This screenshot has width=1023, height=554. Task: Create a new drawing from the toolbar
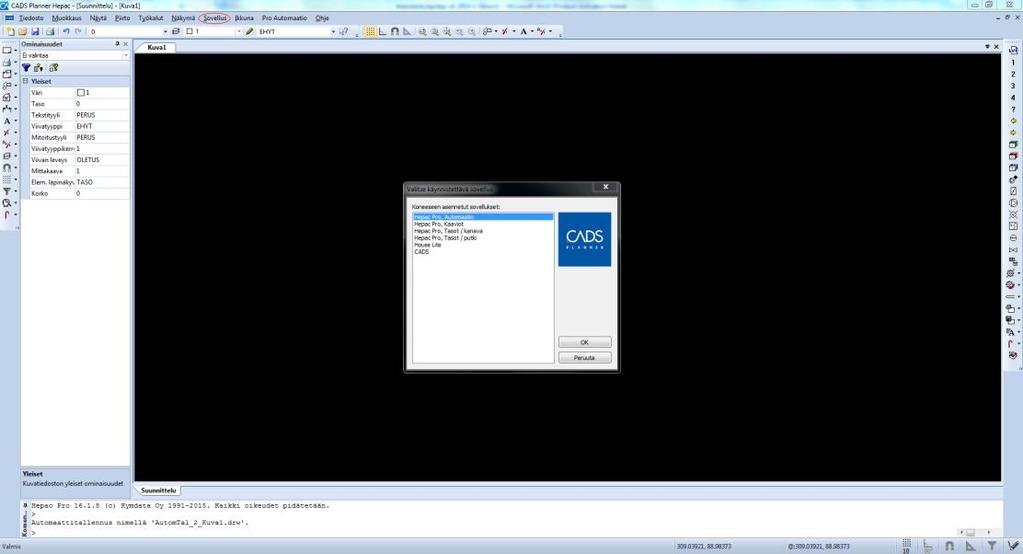click(10, 31)
